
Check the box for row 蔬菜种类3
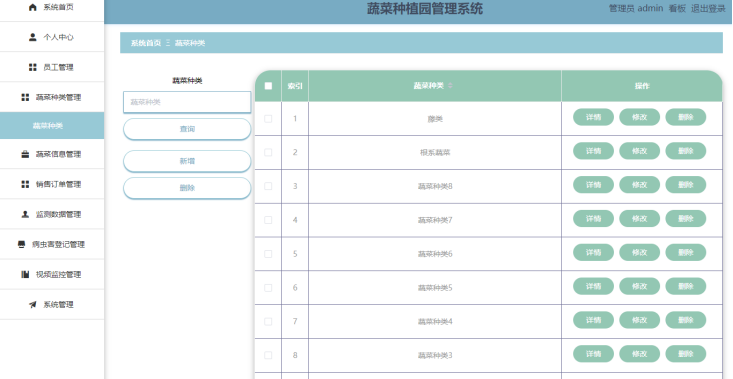[x=268, y=355]
